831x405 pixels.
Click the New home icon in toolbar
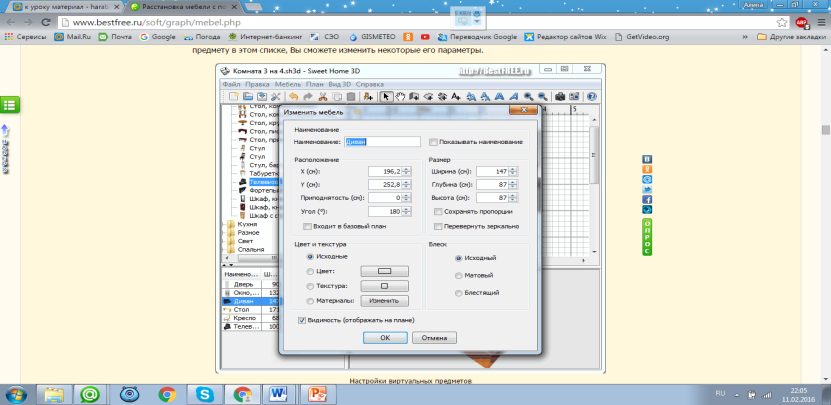[234, 96]
